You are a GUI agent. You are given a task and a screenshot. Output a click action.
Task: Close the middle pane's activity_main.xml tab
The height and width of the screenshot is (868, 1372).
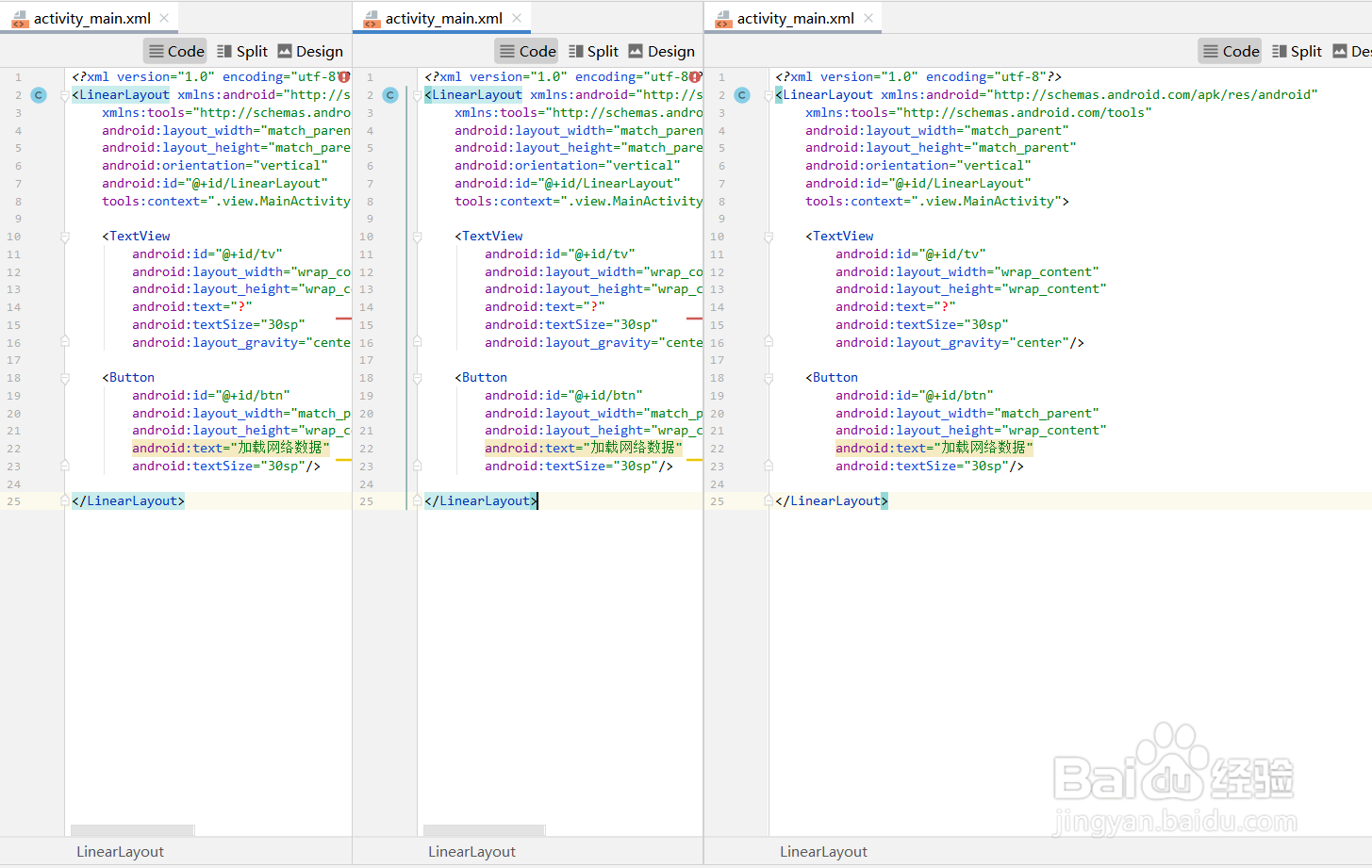tap(517, 18)
